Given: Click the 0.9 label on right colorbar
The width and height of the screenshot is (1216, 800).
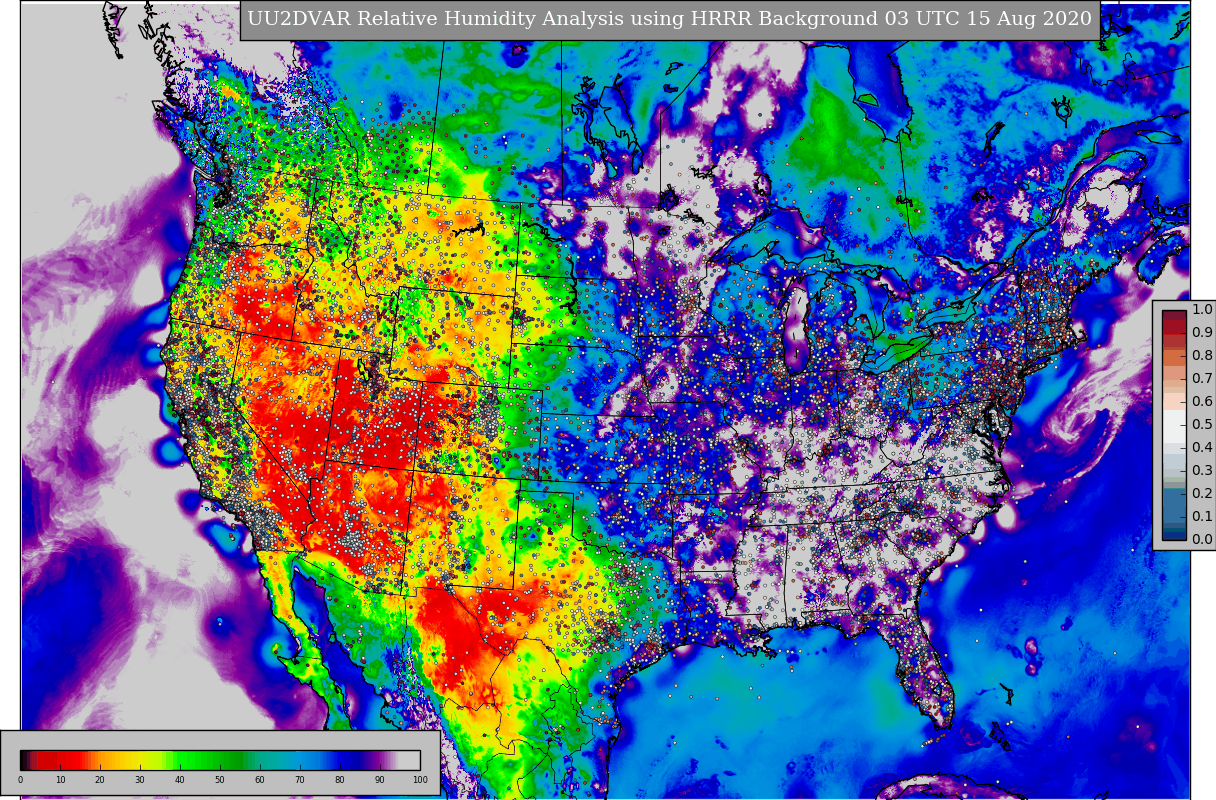Looking at the screenshot, I should (x=1202, y=333).
